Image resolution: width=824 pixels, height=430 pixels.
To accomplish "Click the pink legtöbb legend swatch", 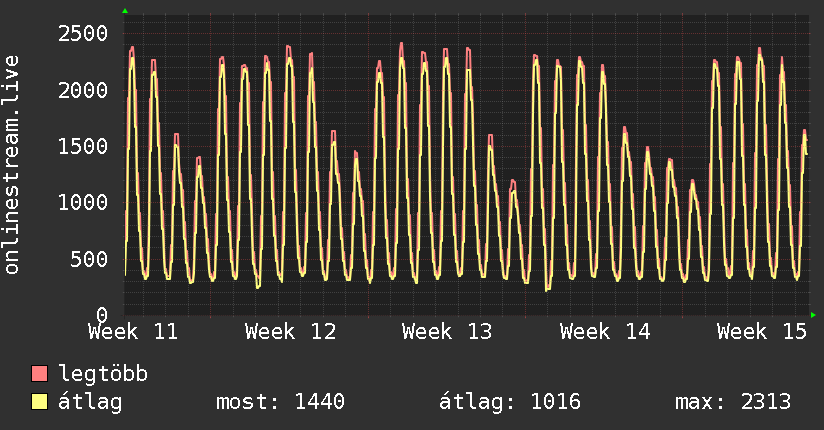I will pos(39,373).
